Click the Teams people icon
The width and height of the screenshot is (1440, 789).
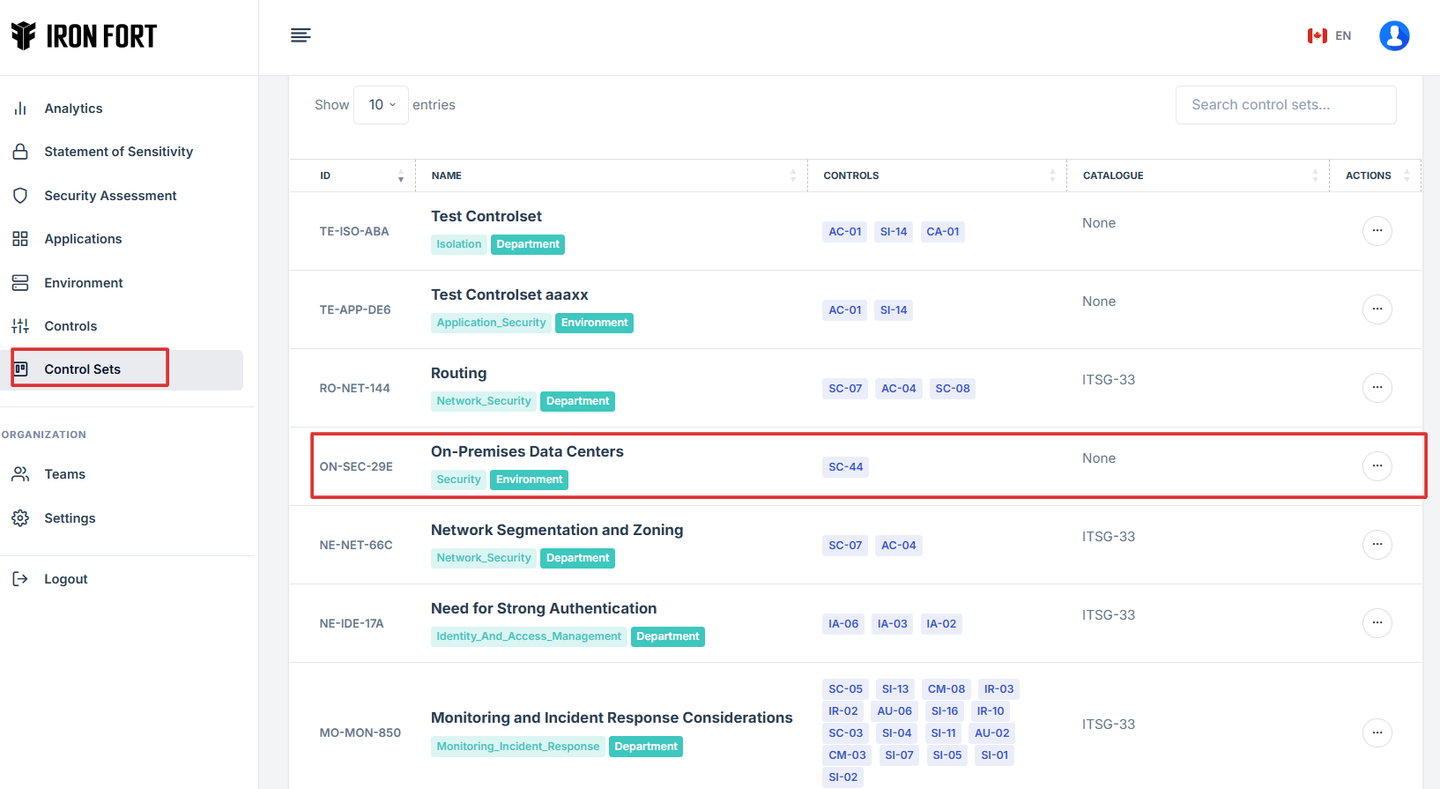tap(20, 474)
